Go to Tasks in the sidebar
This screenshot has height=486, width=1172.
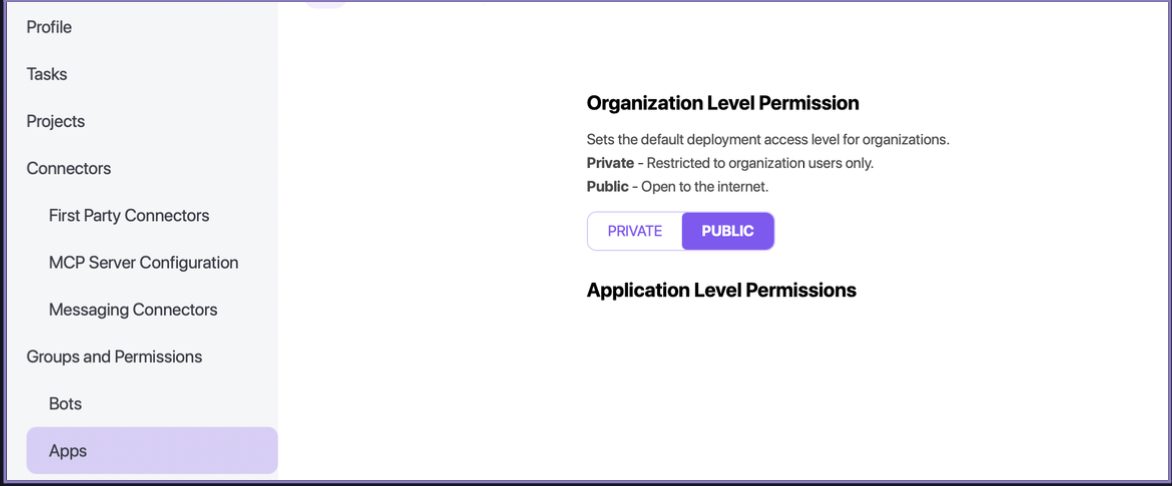[x=47, y=74]
